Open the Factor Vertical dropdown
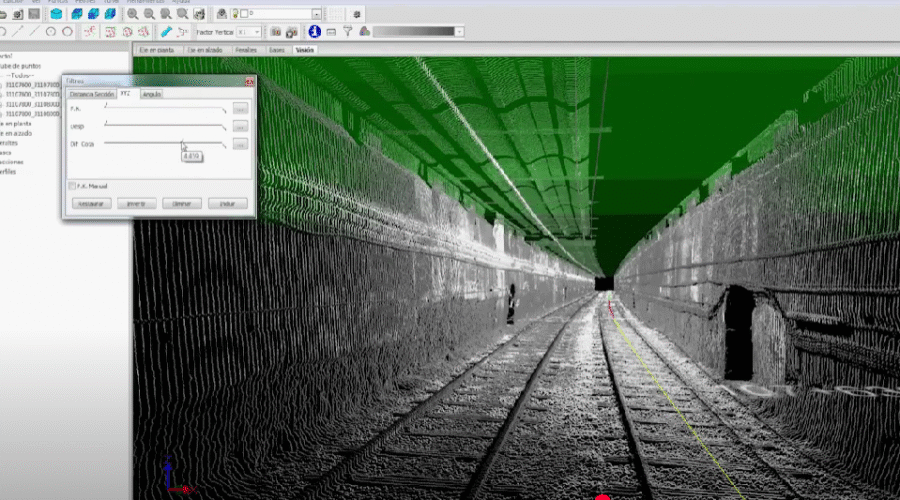 [255, 32]
